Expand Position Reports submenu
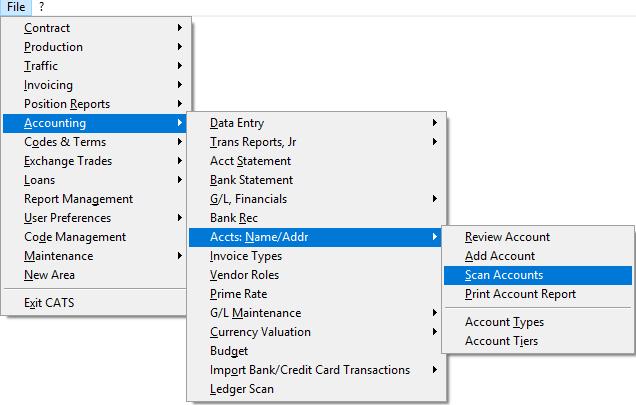Screen dimensions: 636x405 point(96,104)
